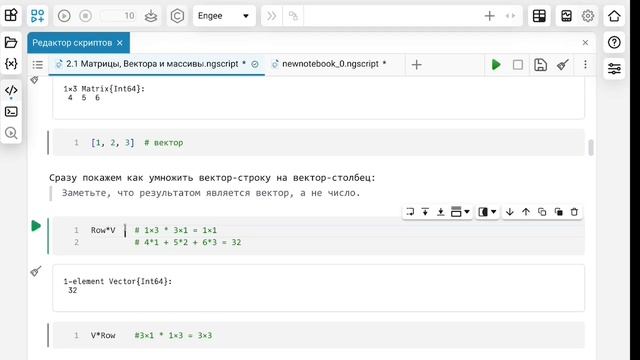The width and height of the screenshot is (640, 360).
Task: Open the script three-dot more menu
Action: pos(585,64)
